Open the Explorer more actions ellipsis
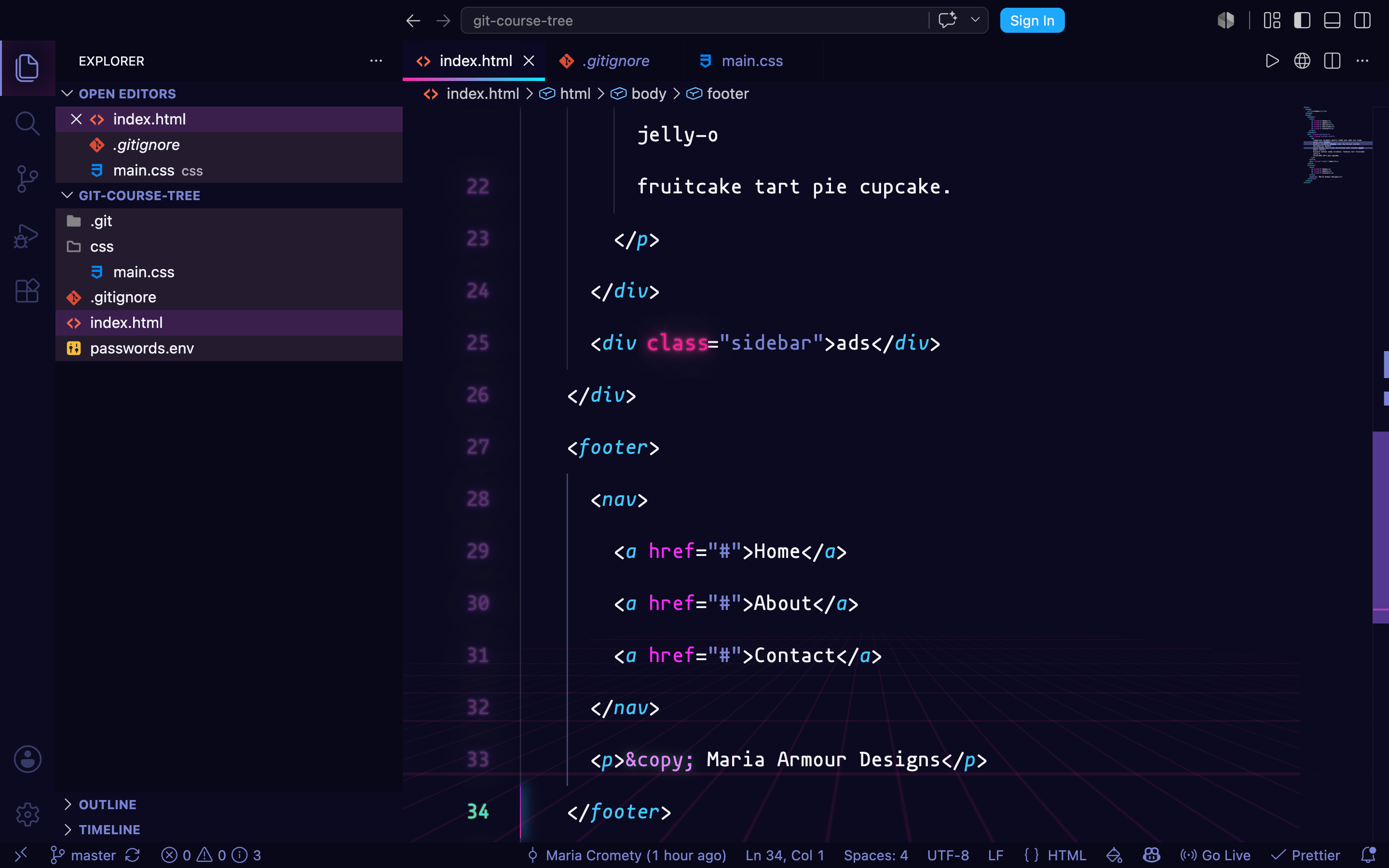The image size is (1389, 868). 376,61
